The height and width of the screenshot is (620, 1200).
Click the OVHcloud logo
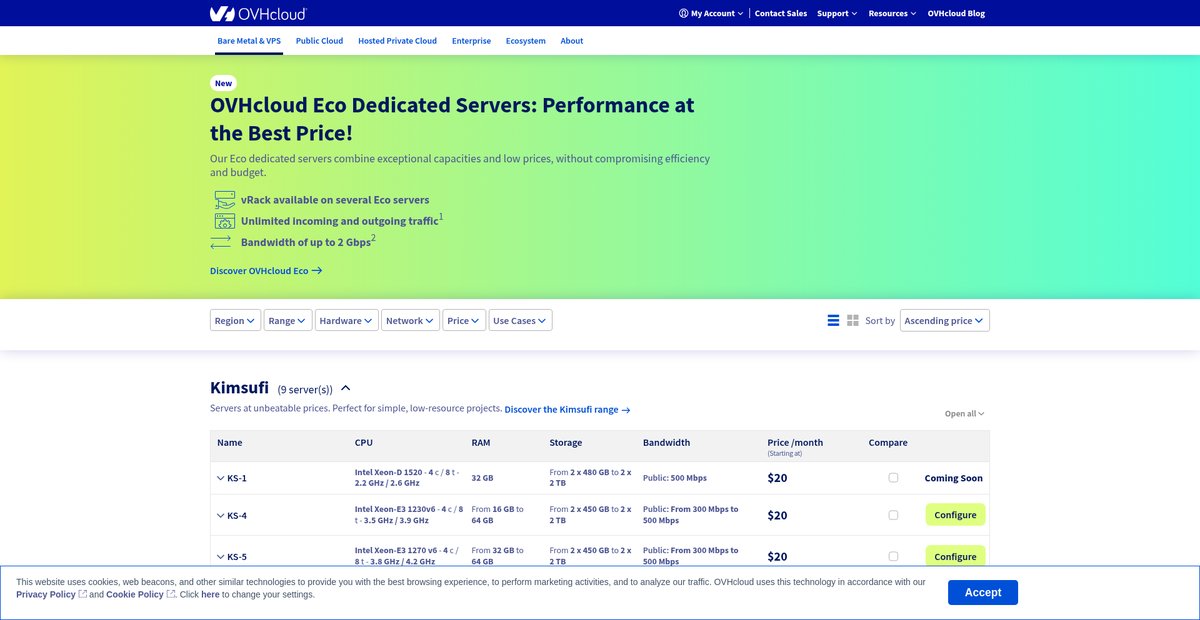[x=258, y=13]
